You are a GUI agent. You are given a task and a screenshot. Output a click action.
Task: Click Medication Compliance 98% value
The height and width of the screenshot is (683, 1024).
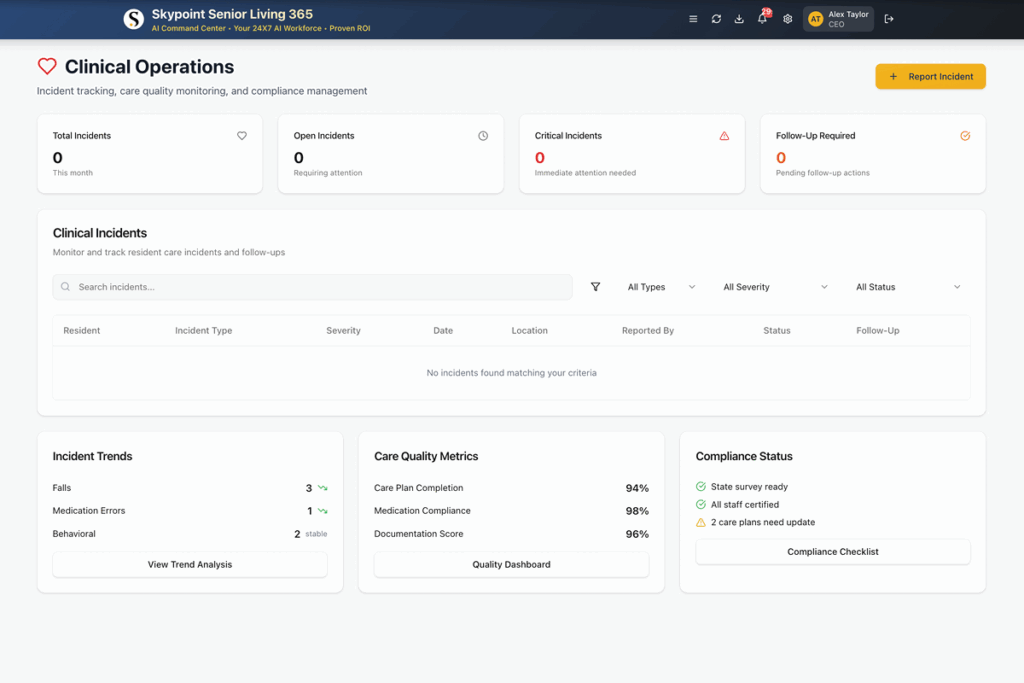pos(637,511)
